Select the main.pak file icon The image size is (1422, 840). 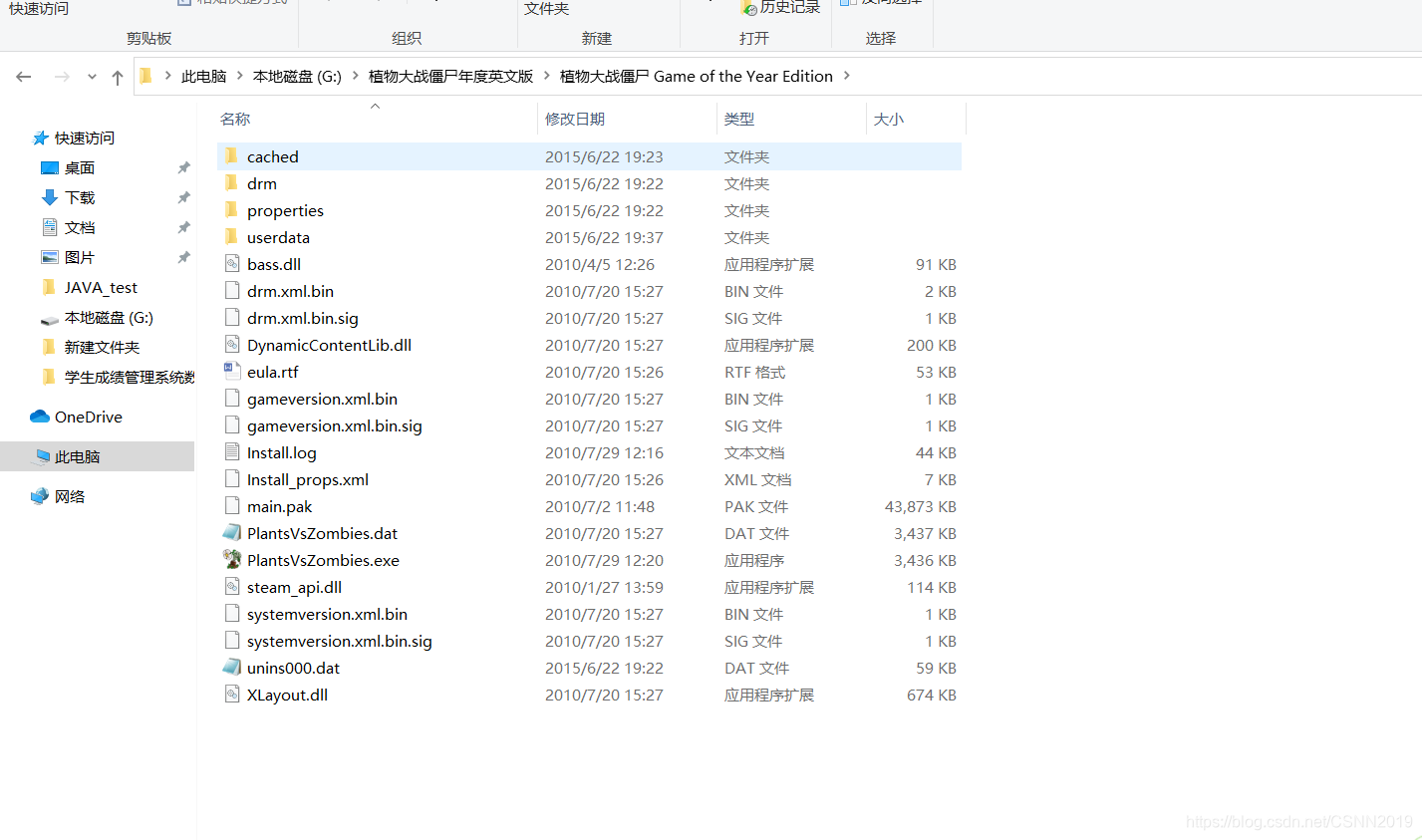point(231,506)
